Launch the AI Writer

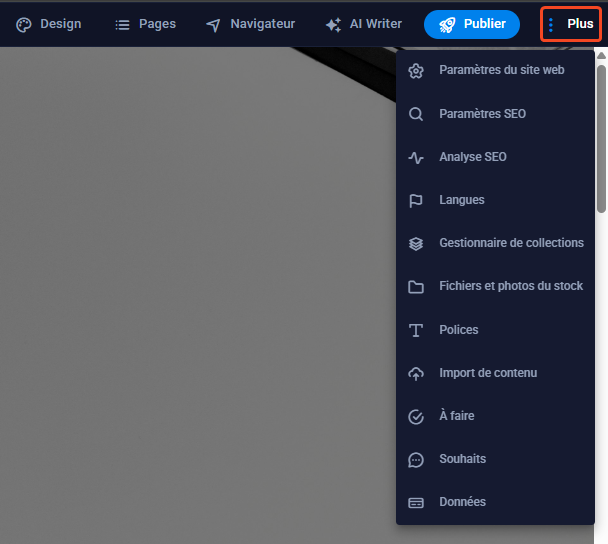point(364,24)
